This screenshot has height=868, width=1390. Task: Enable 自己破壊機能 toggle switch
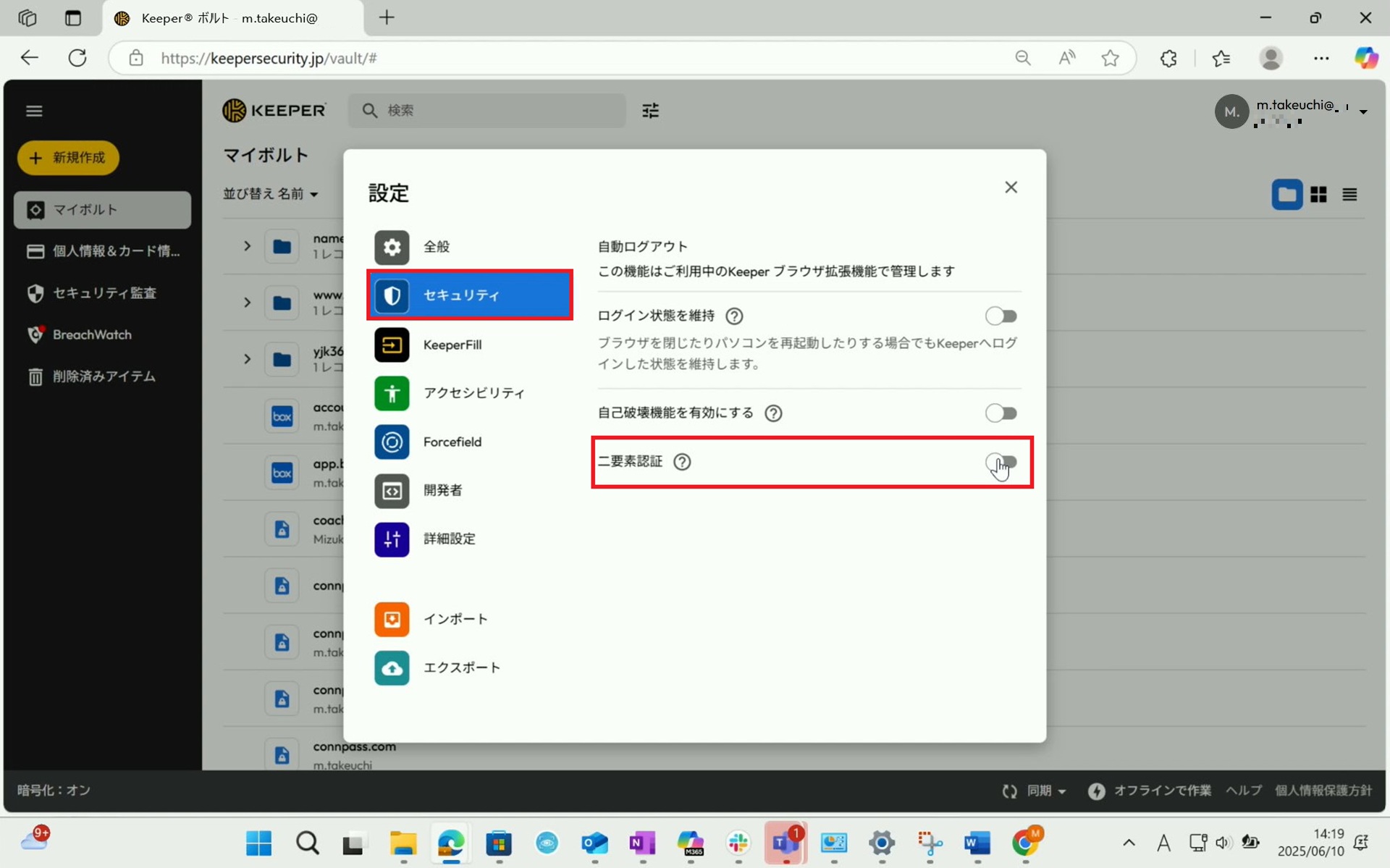[x=1001, y=413]
